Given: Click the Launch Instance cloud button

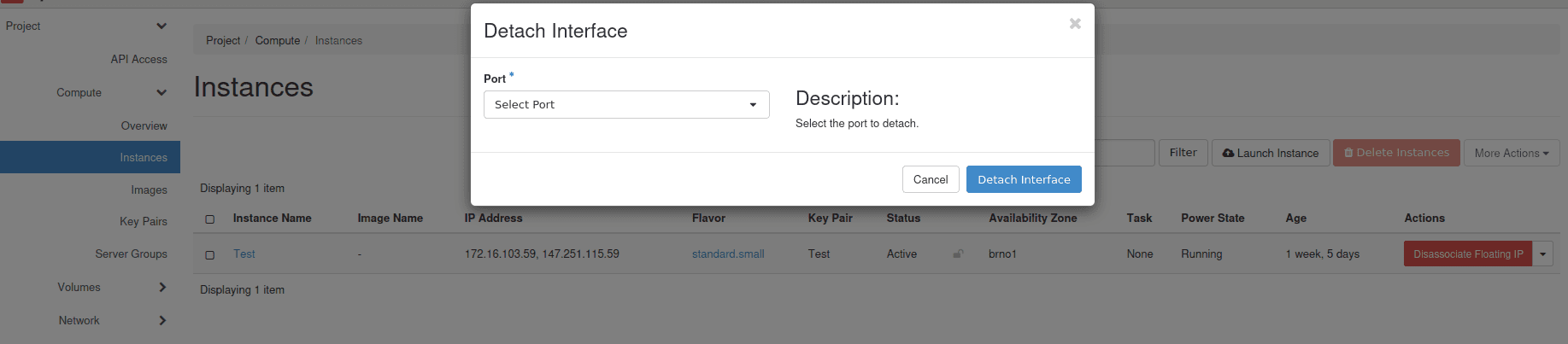Looking at the screenshot, I should pyautogui.click(x=1270, y=154).
